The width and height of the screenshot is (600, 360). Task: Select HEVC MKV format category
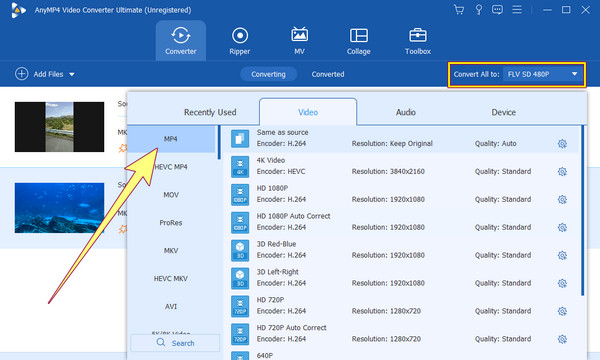pyautogui.click(x=171, y=279)
